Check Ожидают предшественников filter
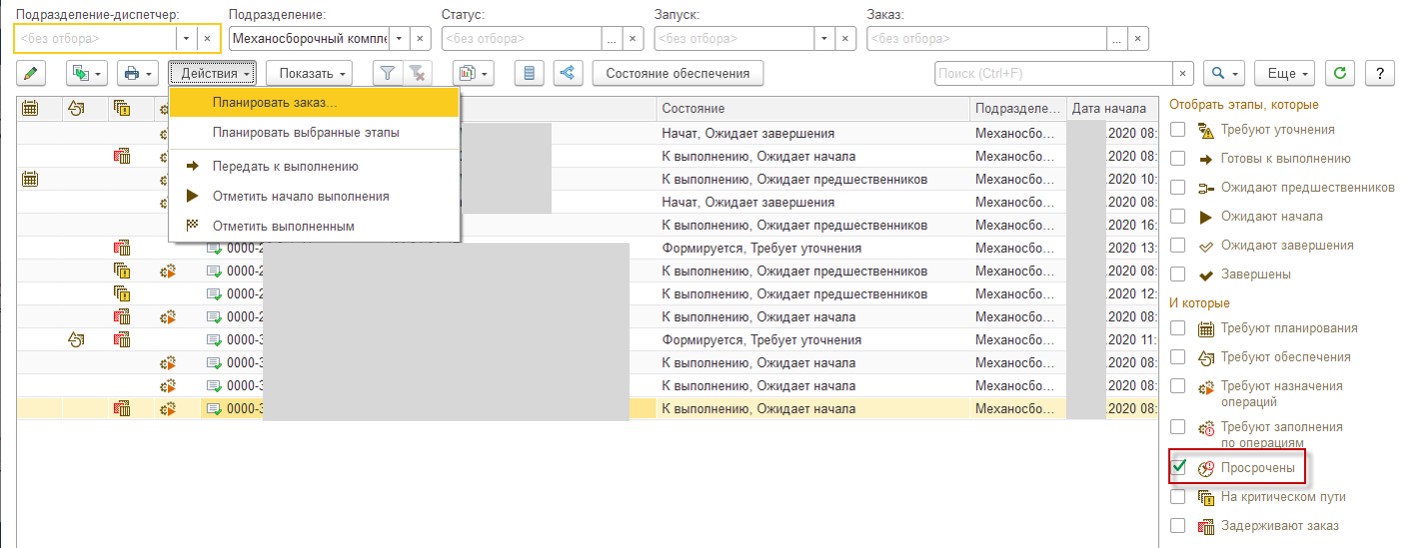The image size is (1416, 548). point(1178,188)
